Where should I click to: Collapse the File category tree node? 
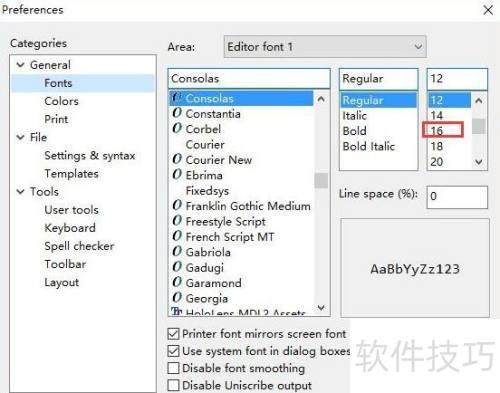(x=21, y=137)
